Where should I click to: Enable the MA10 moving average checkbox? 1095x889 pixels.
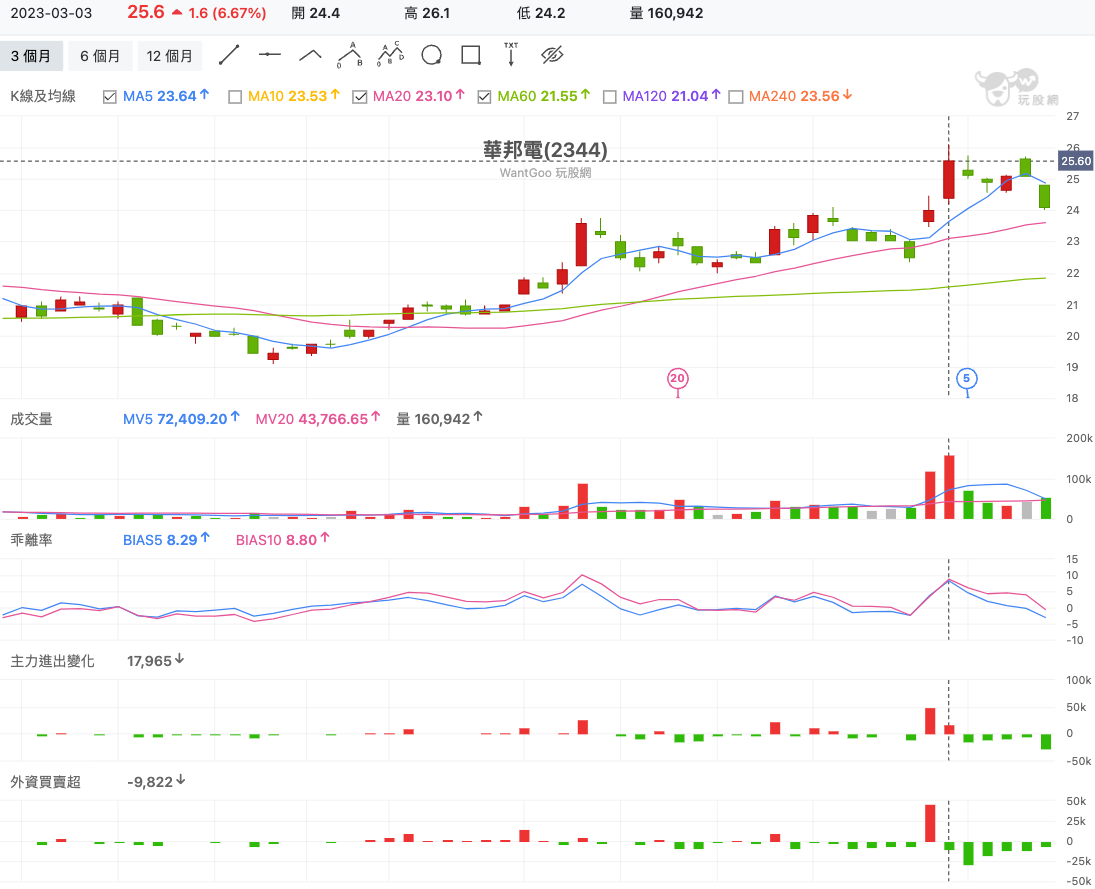pyautogui.click(x=235, y=97)
